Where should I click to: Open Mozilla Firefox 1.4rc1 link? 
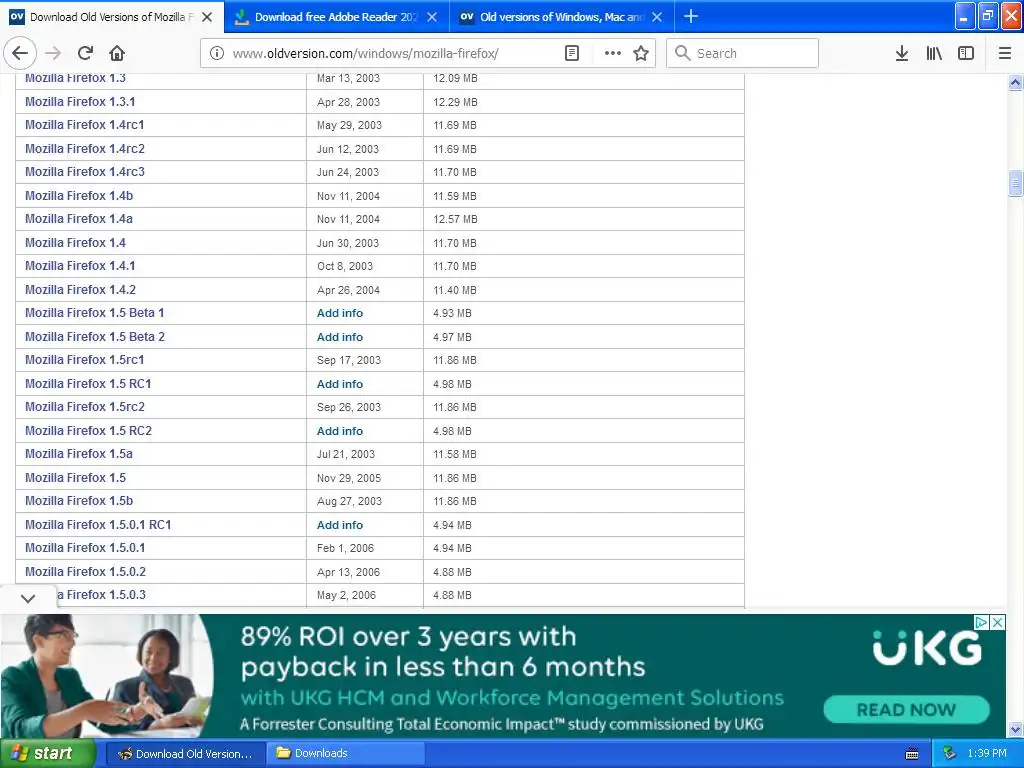pos(84,125)
